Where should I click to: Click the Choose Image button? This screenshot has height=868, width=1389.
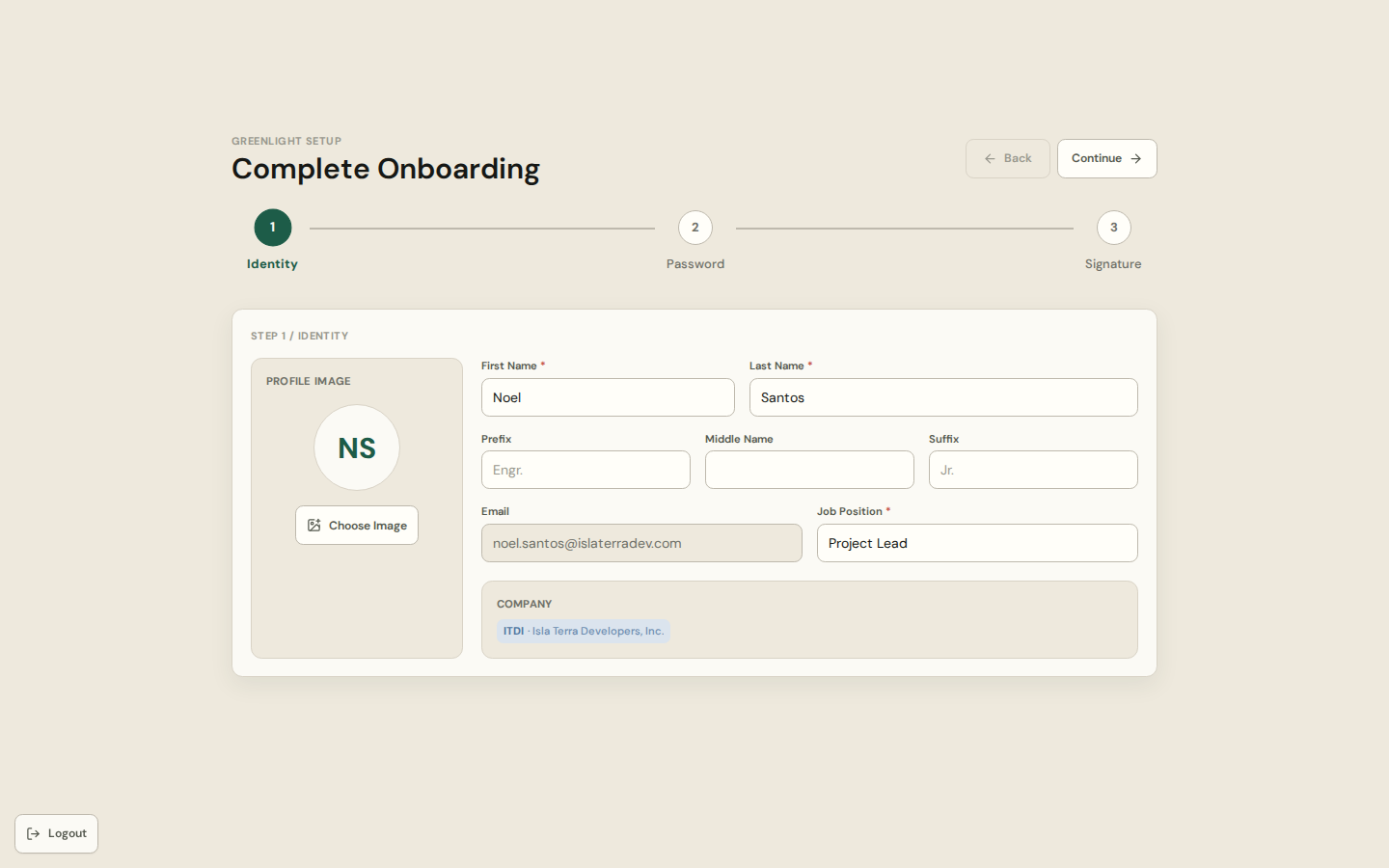[357, 525]
